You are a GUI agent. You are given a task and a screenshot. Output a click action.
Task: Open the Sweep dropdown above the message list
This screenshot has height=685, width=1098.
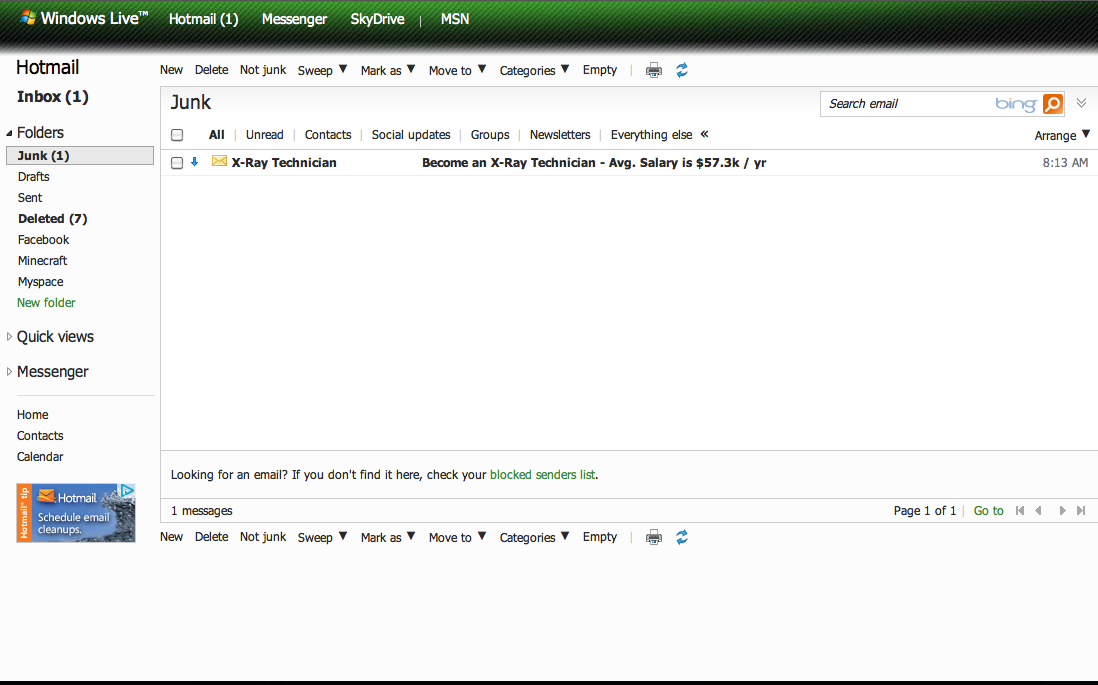point(322,70)
